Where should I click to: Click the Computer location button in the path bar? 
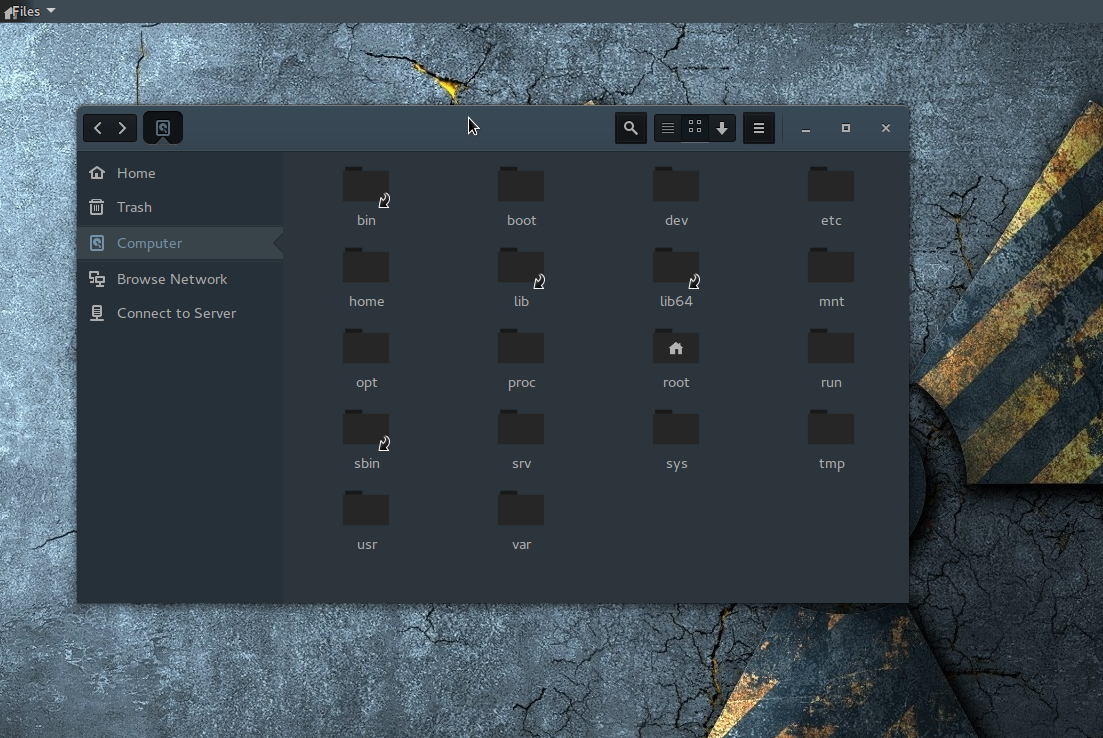[x=163, y=128]
